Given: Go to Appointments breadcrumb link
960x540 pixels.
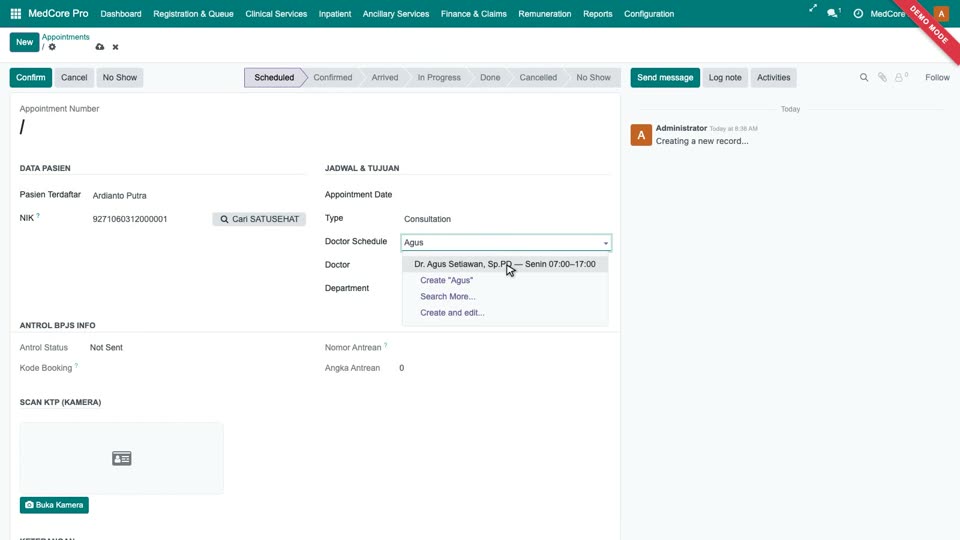Looking at the screenshot, I should (66, 37).
